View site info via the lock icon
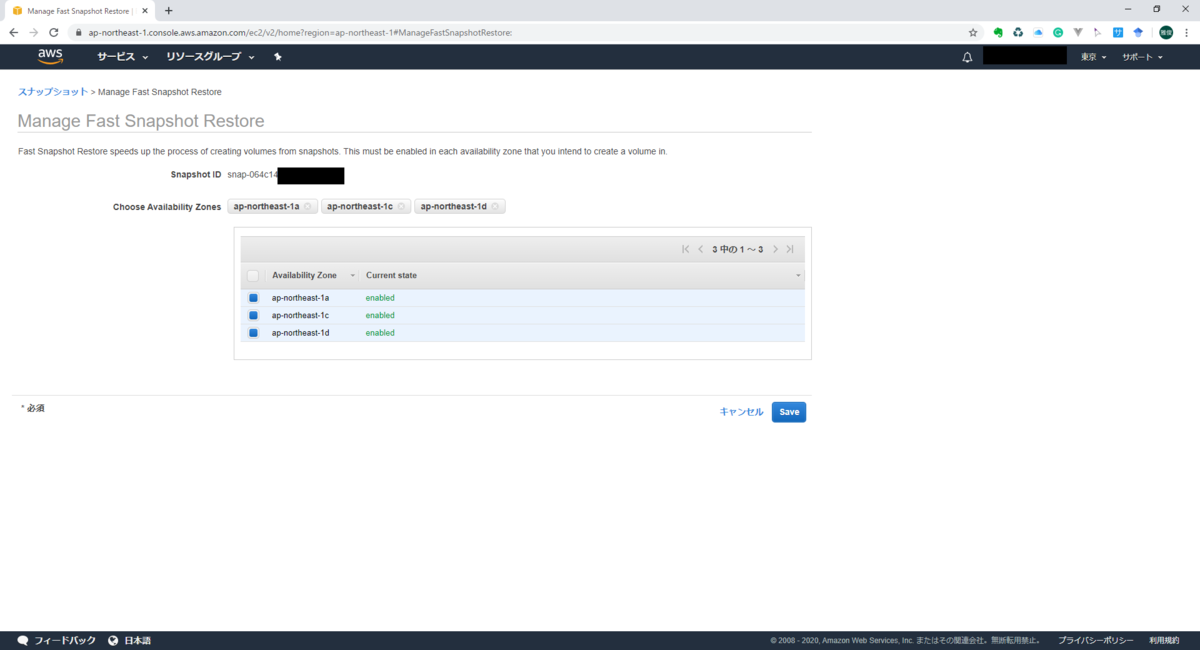 [78, 32]
